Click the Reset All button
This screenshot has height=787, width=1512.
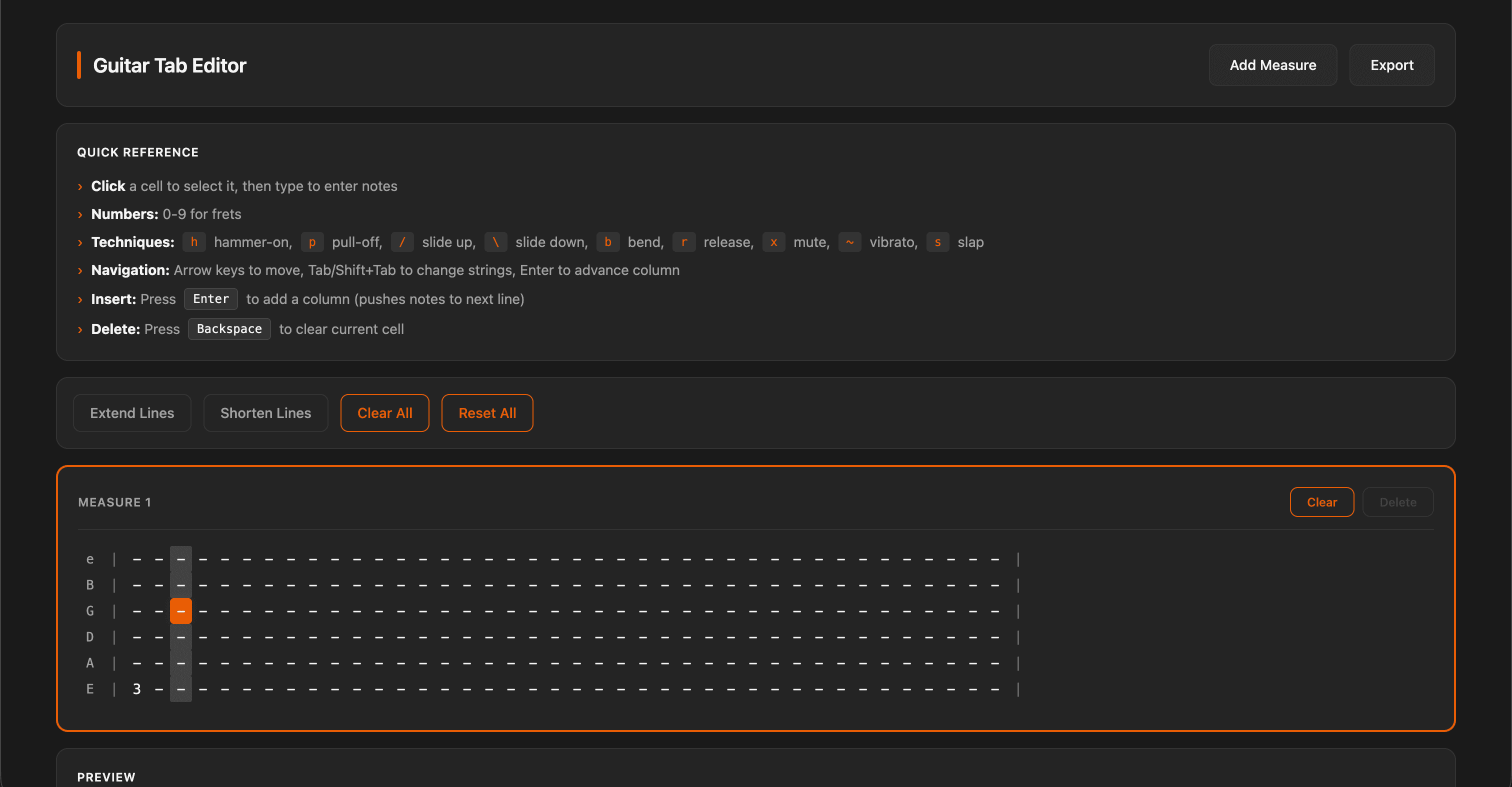pyautogui.click(x=486, y=413)
